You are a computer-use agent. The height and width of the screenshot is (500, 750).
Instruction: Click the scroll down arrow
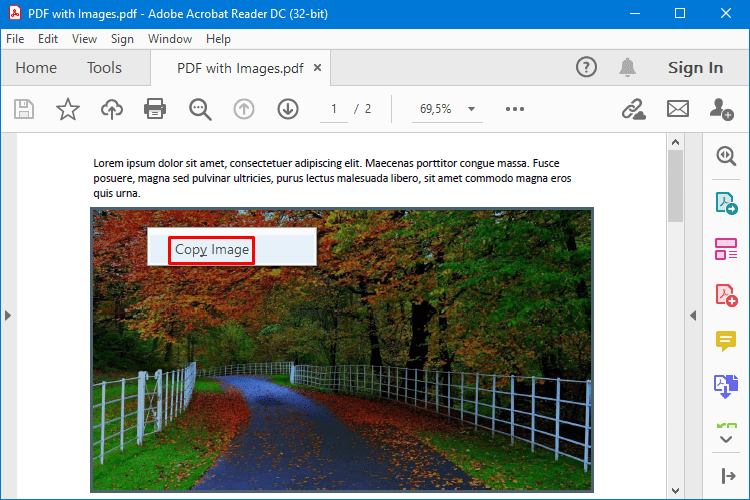pos(675,490)
